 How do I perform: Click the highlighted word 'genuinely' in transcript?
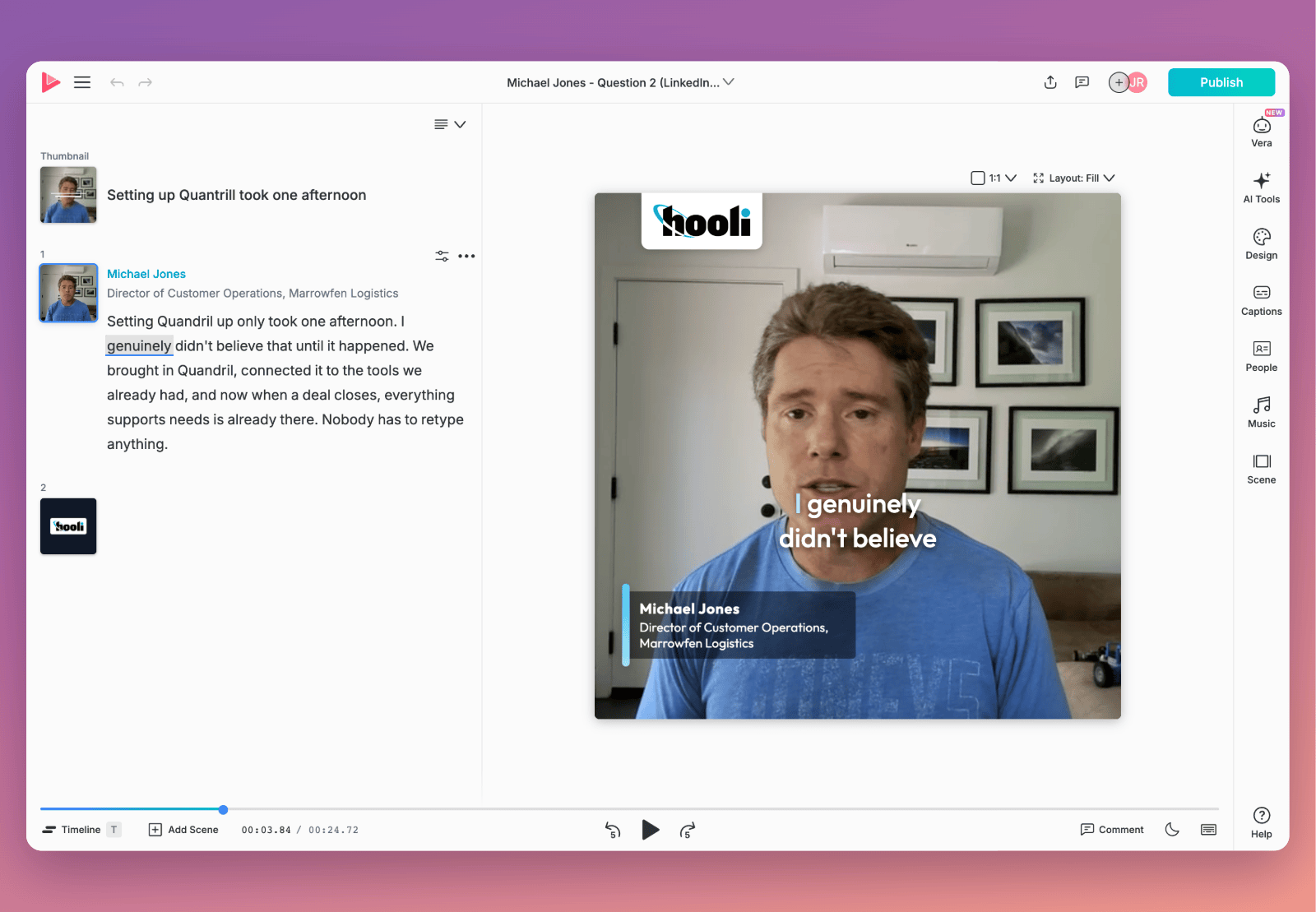click(x=139, y=346)
